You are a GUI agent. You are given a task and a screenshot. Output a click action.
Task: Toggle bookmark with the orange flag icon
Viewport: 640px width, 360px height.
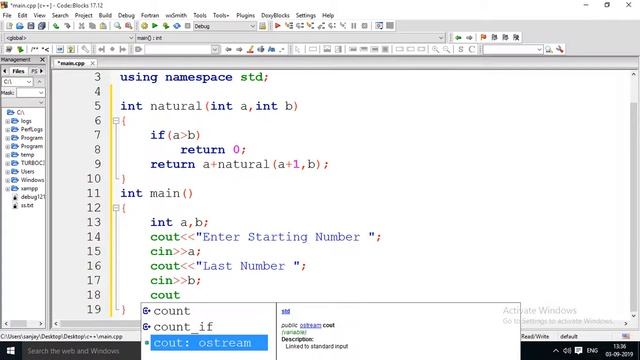point(483,38)
